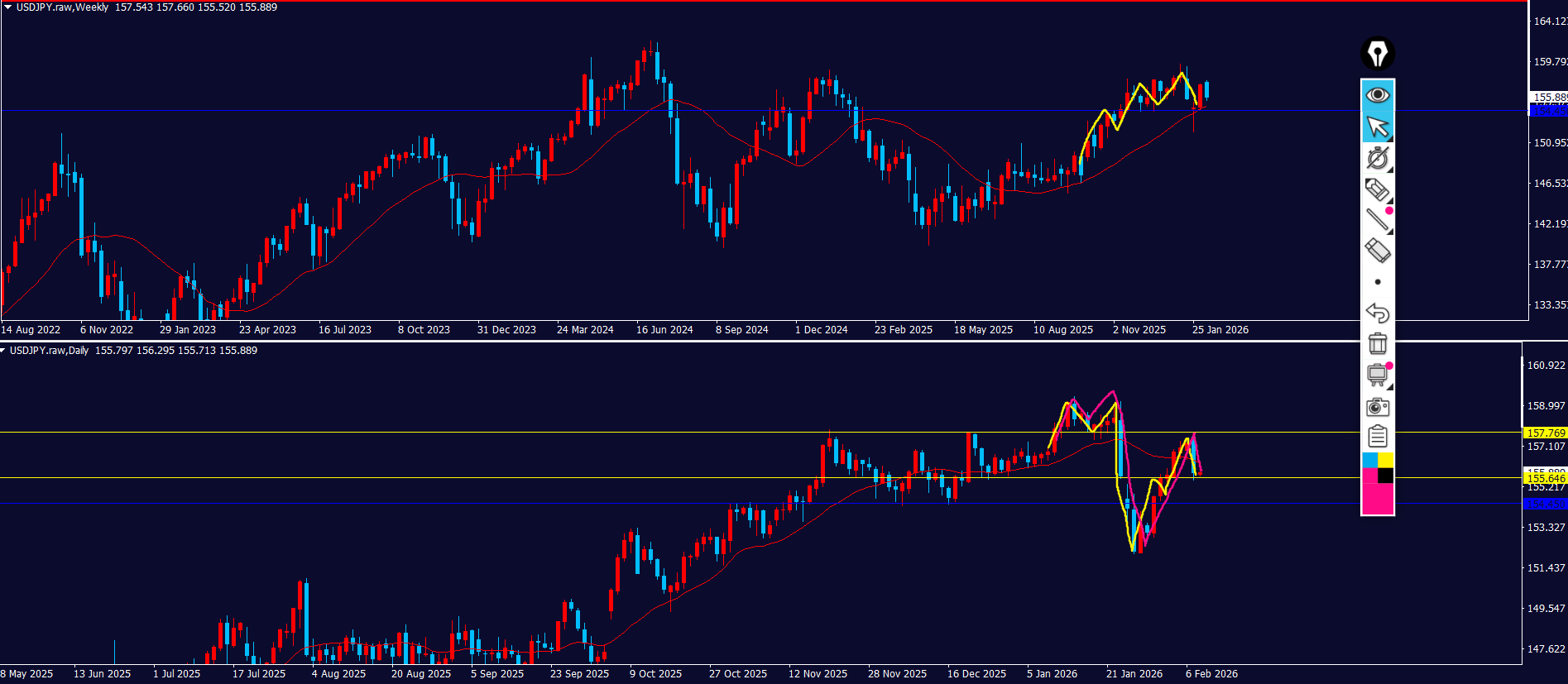
Task: Open the crossed-out stopwatch tool options
Action: point(1378,158)
